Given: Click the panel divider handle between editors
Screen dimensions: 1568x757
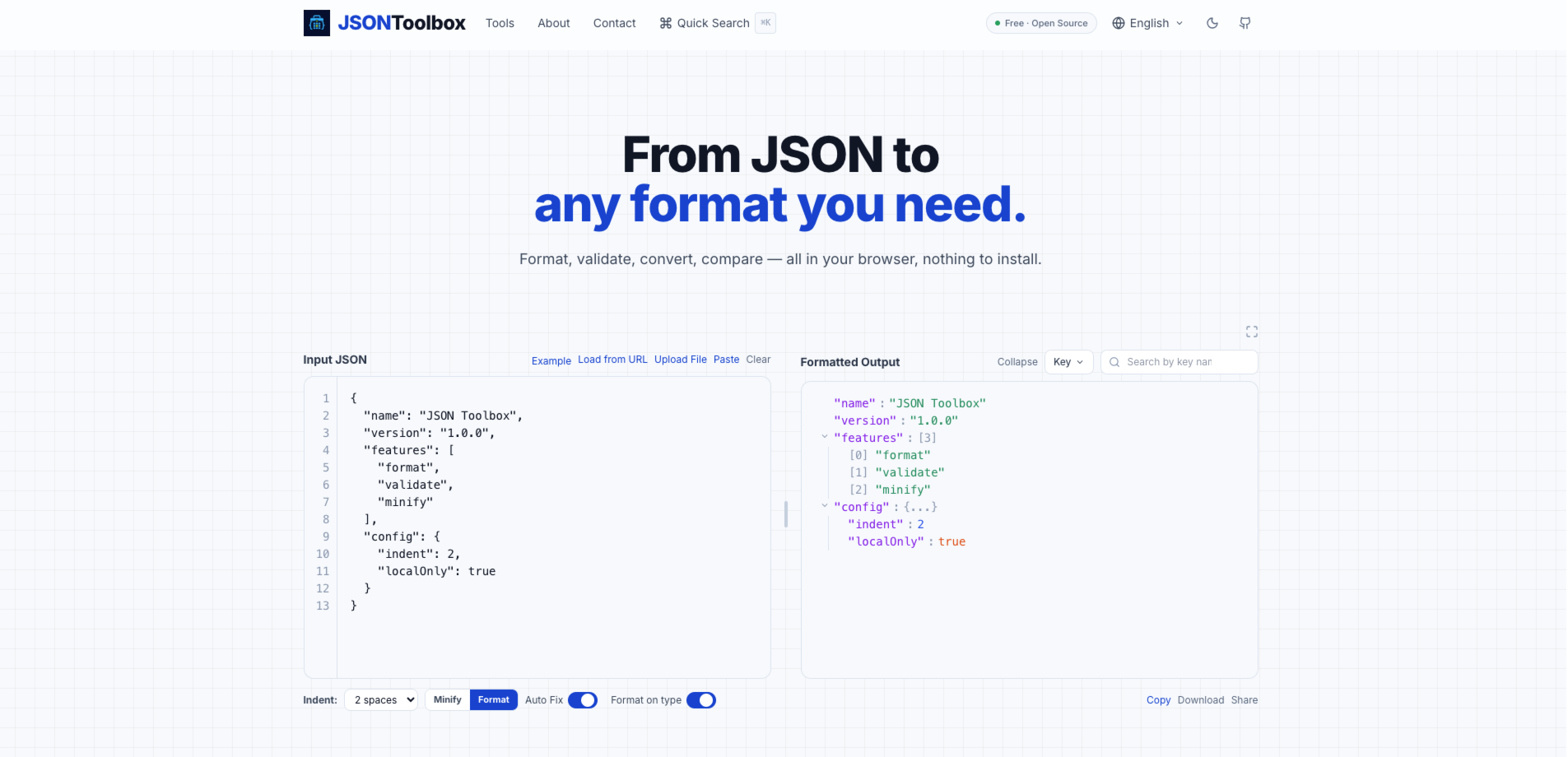Looking at the screenshot, I should [x=786, y=514].
